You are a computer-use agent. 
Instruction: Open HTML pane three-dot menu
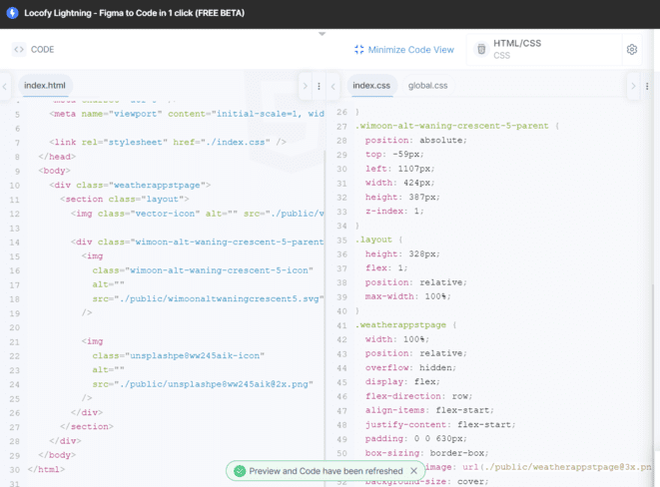click(x=319, y=86)
